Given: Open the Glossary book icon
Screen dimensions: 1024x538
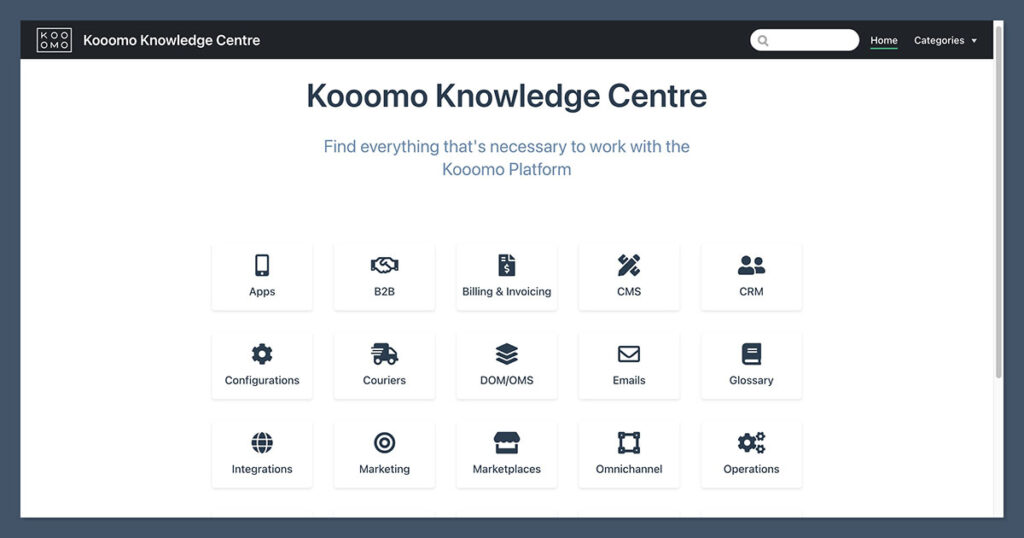Looking at the screenshot, I should (x=751, y=354).
